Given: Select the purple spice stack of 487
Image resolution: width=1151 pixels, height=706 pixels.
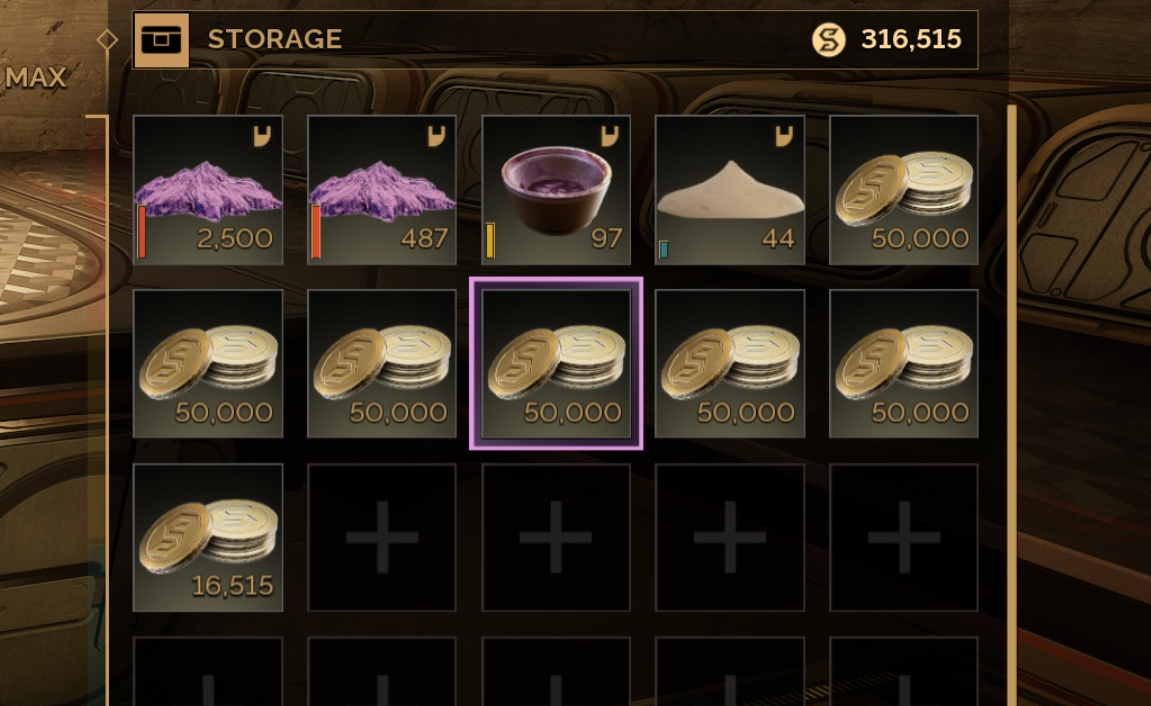Looking at the screenshot, I should click(x=382, y=189).
